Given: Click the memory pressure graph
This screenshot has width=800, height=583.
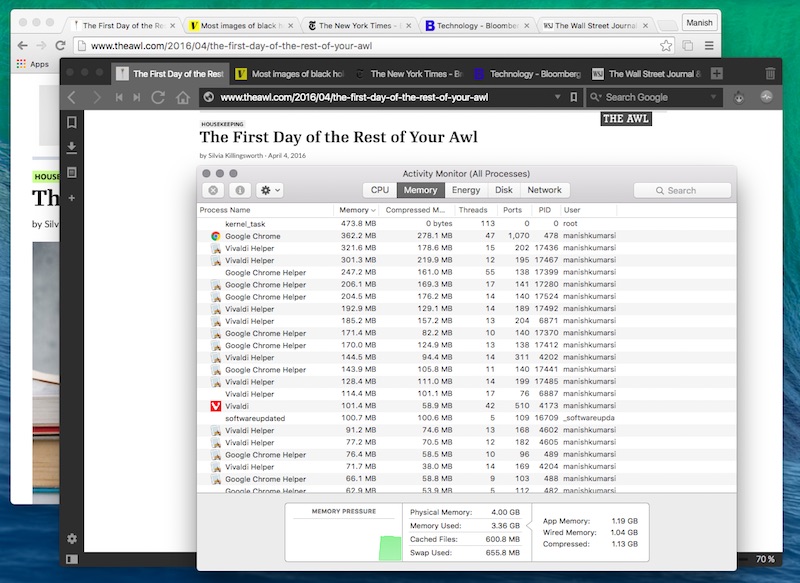Looking at the screenshot, I should coord(344,540).
